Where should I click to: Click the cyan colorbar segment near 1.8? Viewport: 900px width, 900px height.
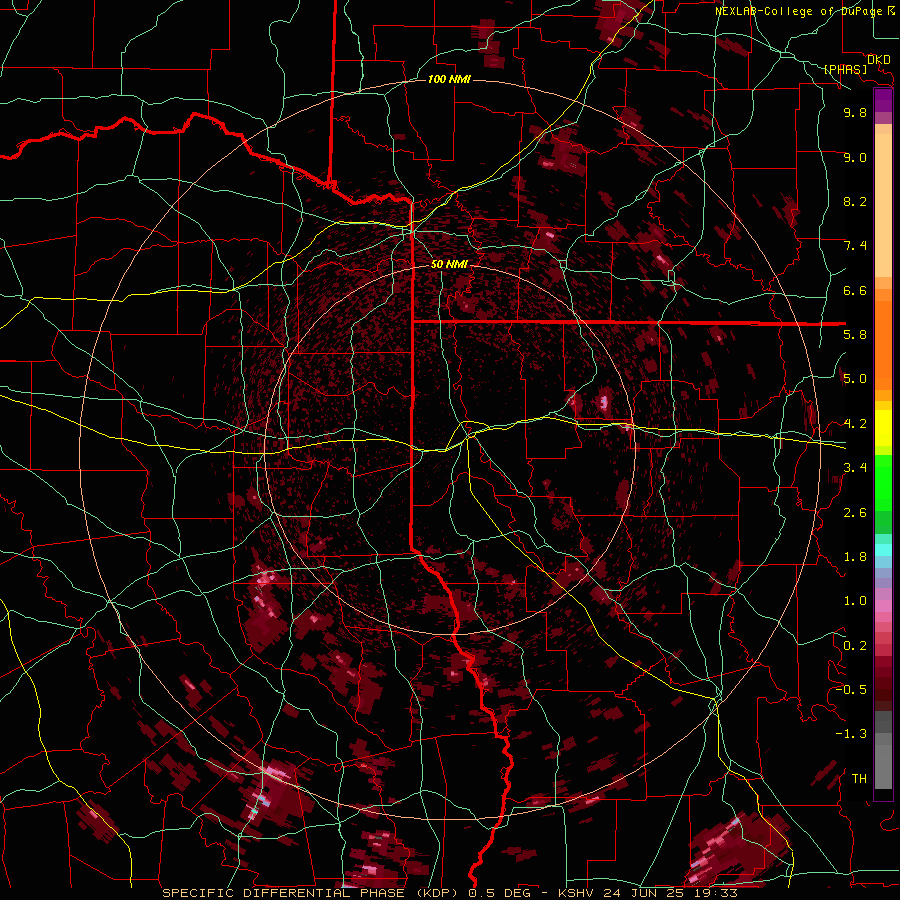883,550
